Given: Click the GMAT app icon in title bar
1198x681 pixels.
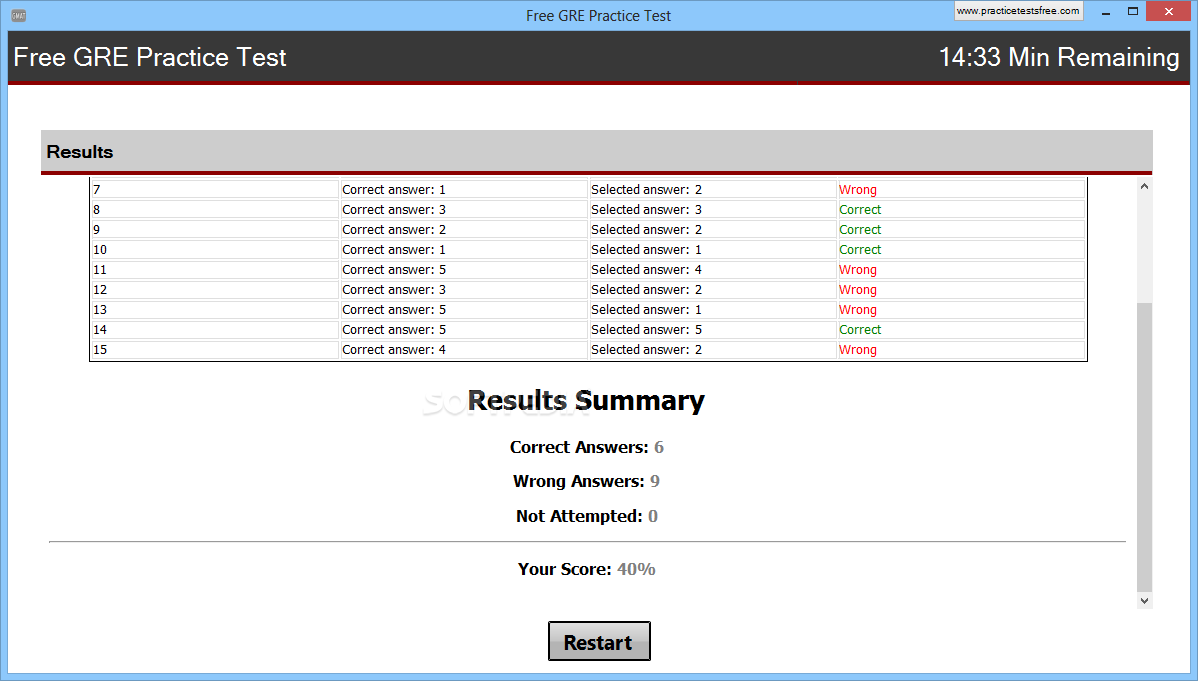Looking at the screenshot, I should [x=18, y=15].
